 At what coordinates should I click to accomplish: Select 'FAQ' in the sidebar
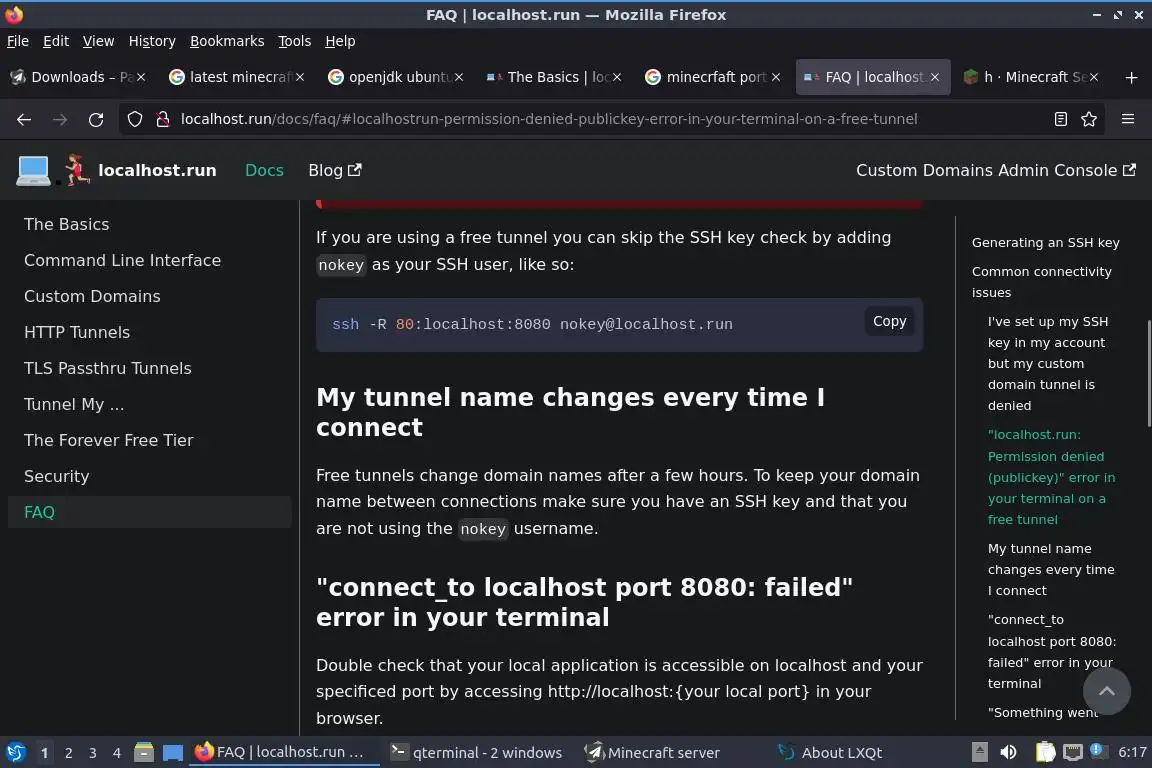click(x=149, y=512)
